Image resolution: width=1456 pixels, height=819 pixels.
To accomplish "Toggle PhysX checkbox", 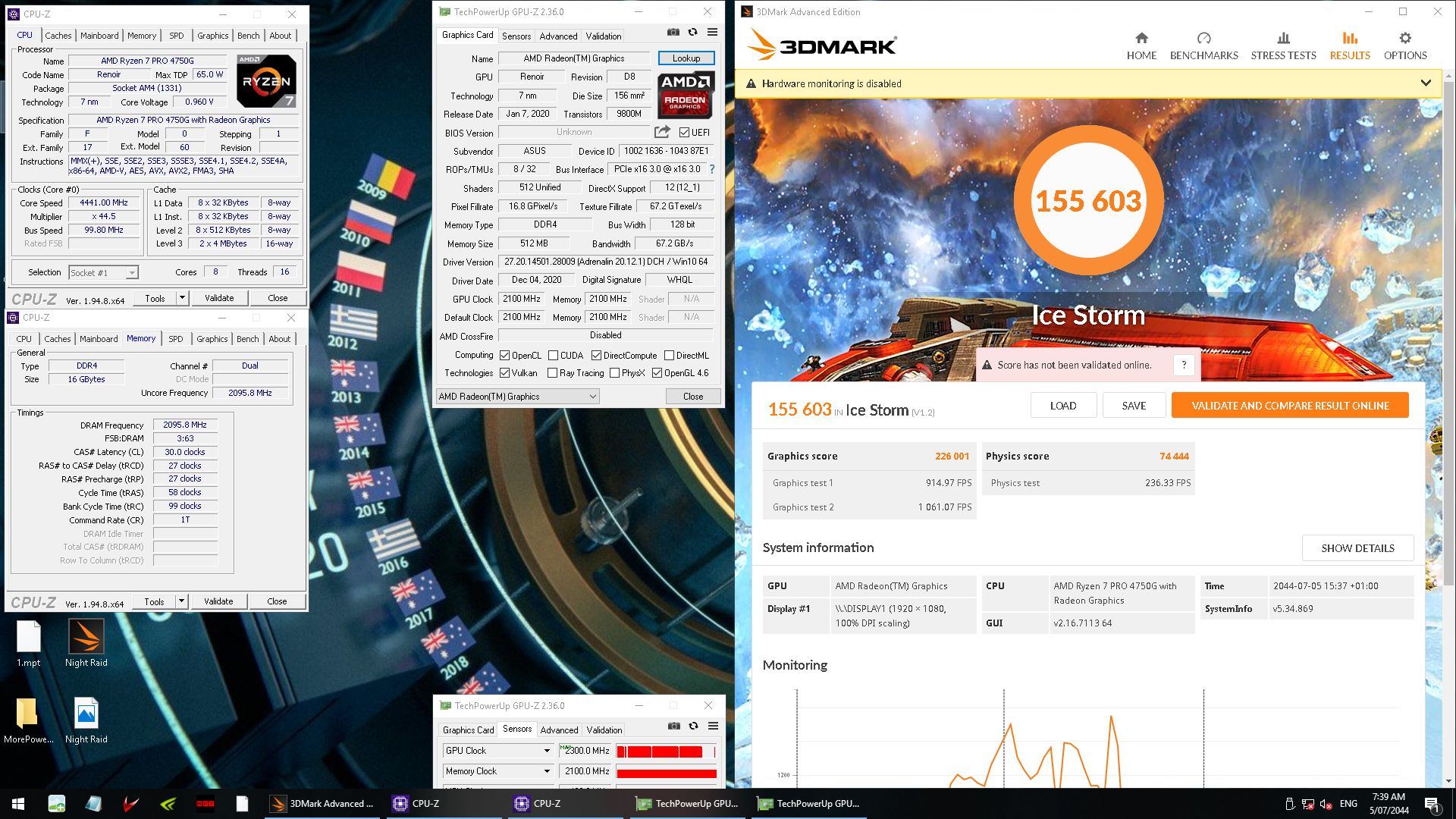I will pos(614,373).
